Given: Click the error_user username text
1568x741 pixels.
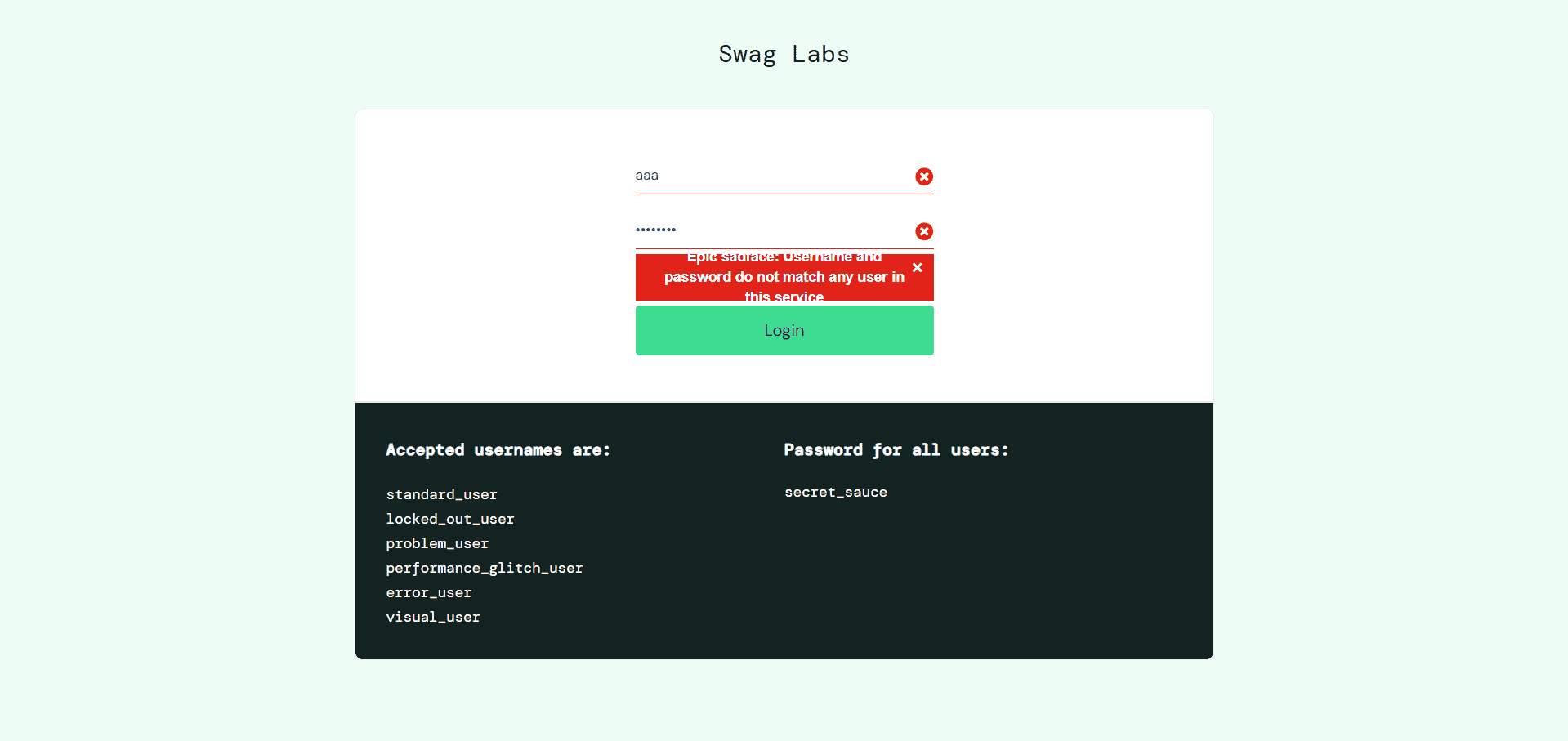Looking at the screenshot, I should [x=429, y=592].
